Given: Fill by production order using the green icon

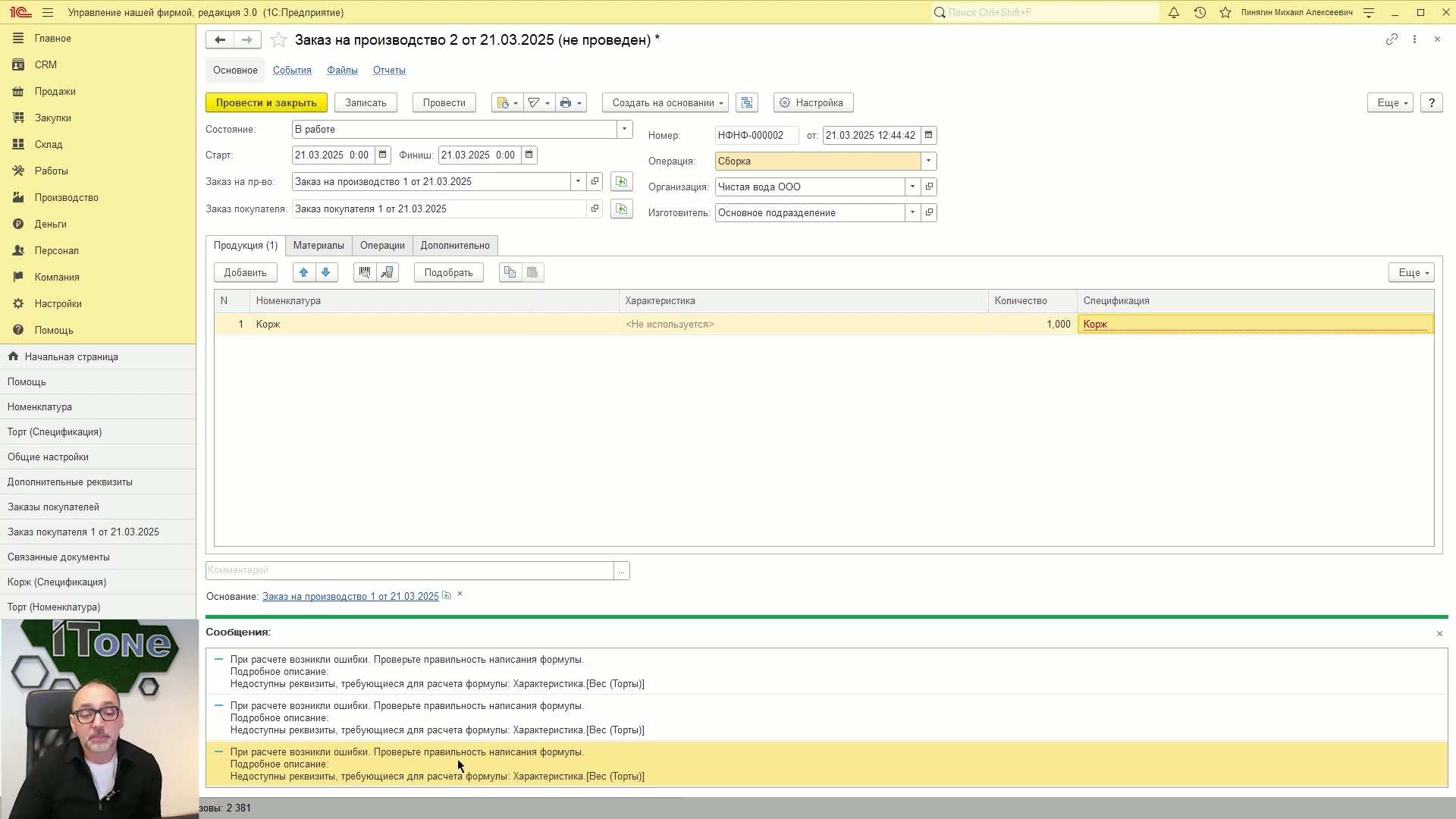Looking at the screenshot, I should point(622,181).
